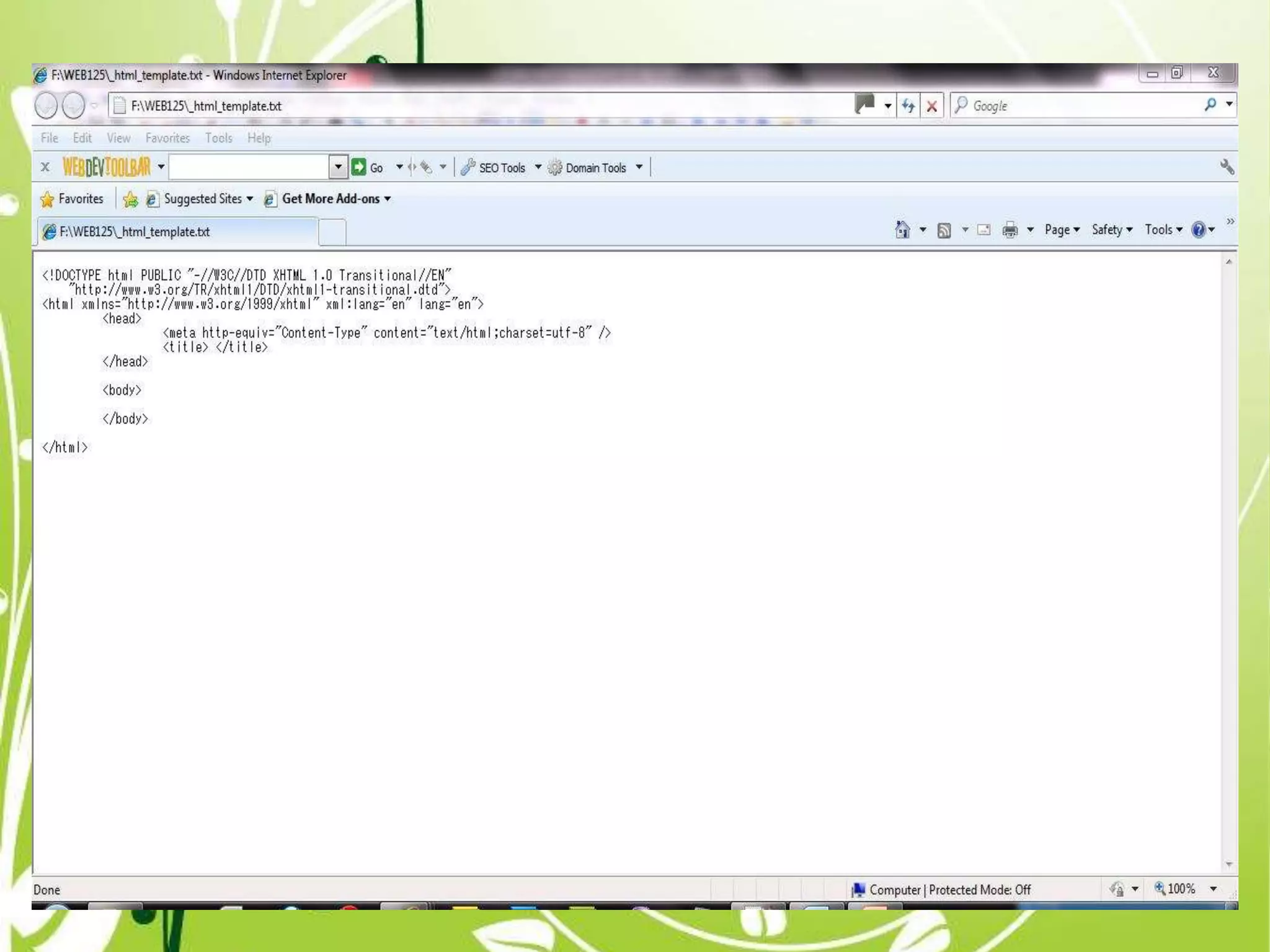The width and height of the screenshot is (1270, 952).
Task: Open the Home page icon
Action: [x=903, y=230]
